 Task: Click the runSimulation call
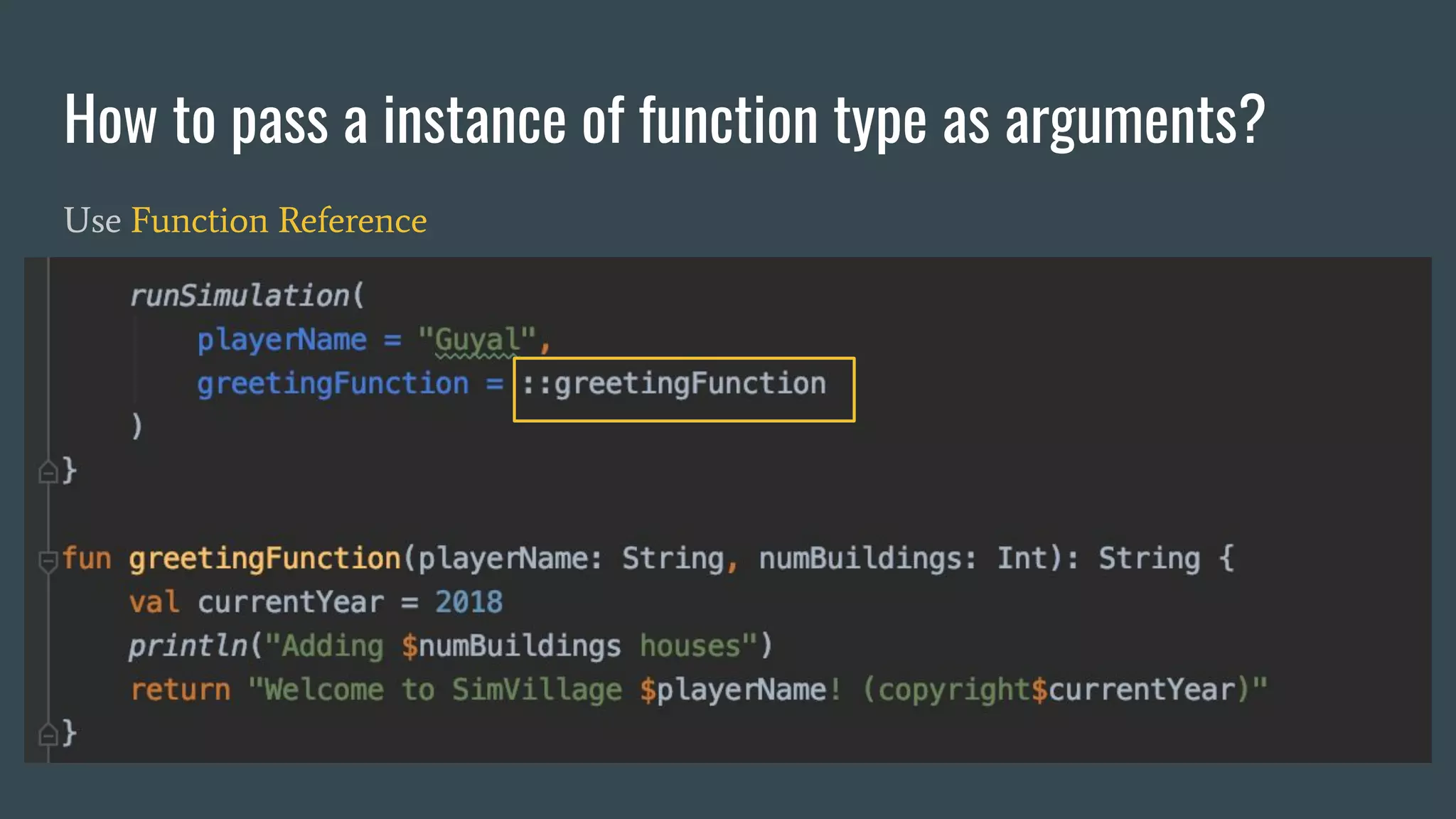(x=240, y=296)
